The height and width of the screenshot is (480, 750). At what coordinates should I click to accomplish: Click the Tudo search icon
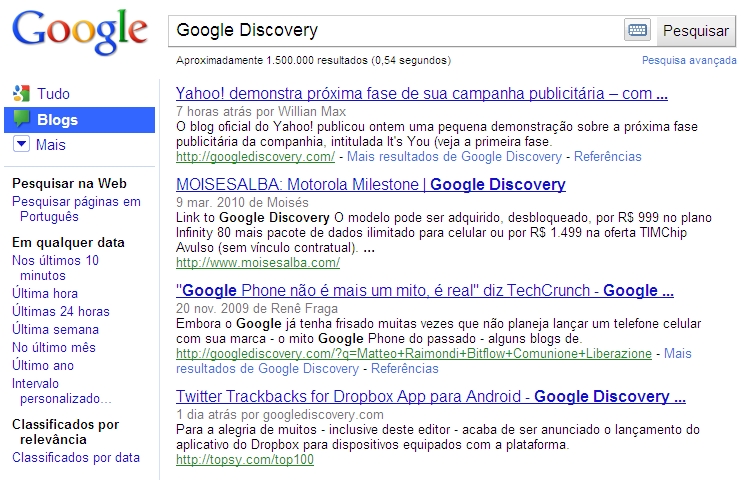21,94
